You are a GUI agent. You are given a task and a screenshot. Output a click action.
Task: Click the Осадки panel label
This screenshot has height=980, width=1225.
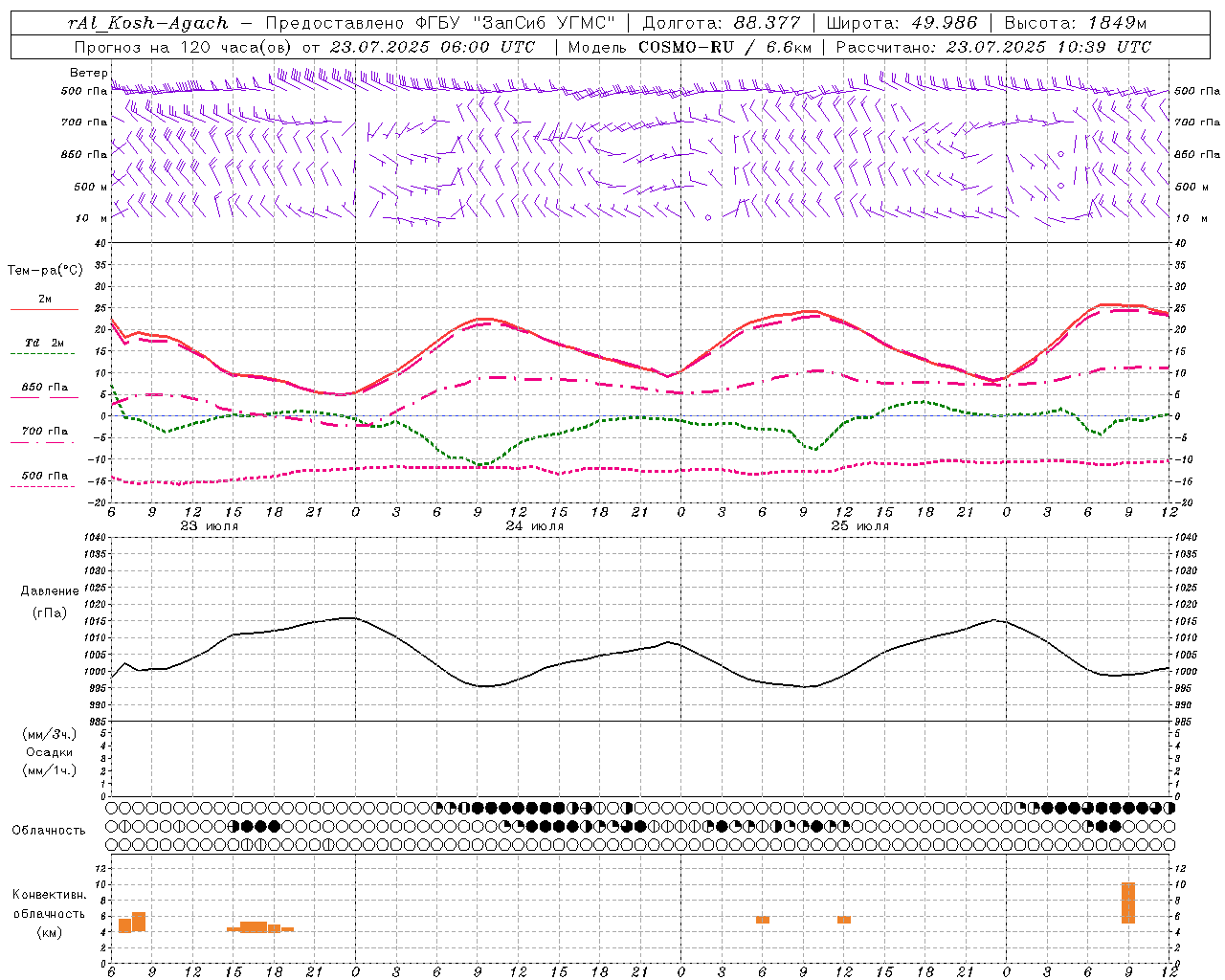tap(49, 752)
